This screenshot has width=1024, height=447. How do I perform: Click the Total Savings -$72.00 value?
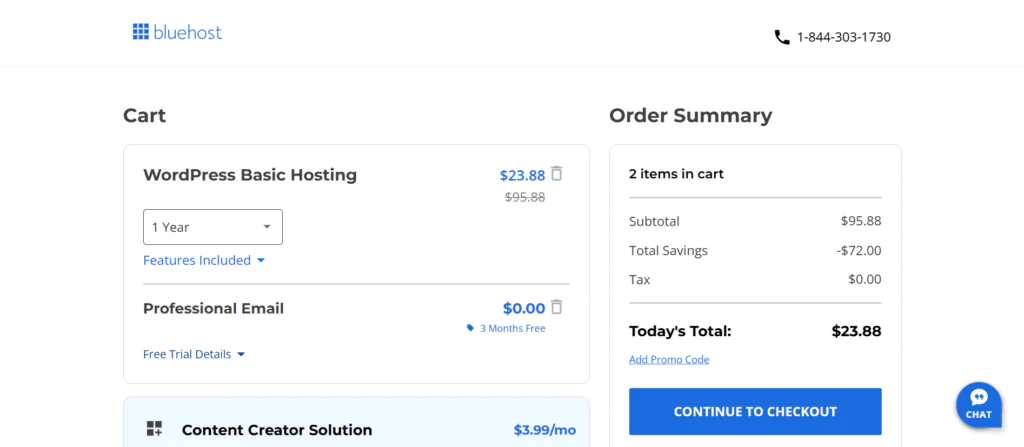tap(859, 250)
